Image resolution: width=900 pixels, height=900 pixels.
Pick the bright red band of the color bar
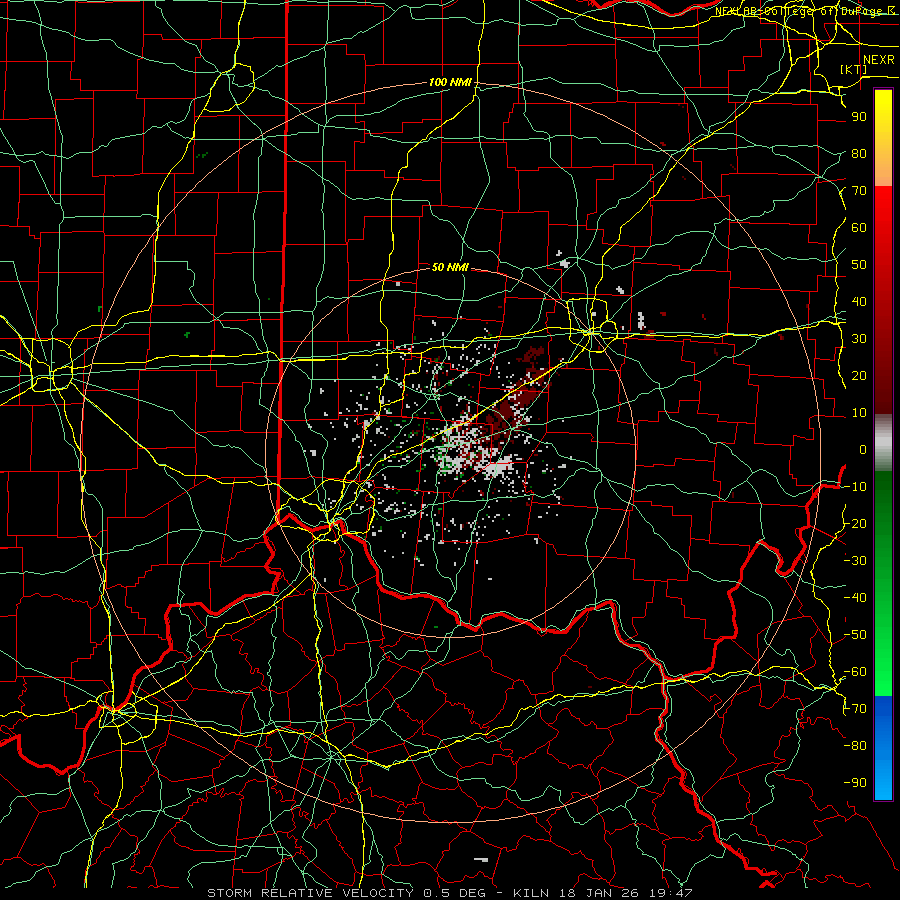(x=883, y=207)
